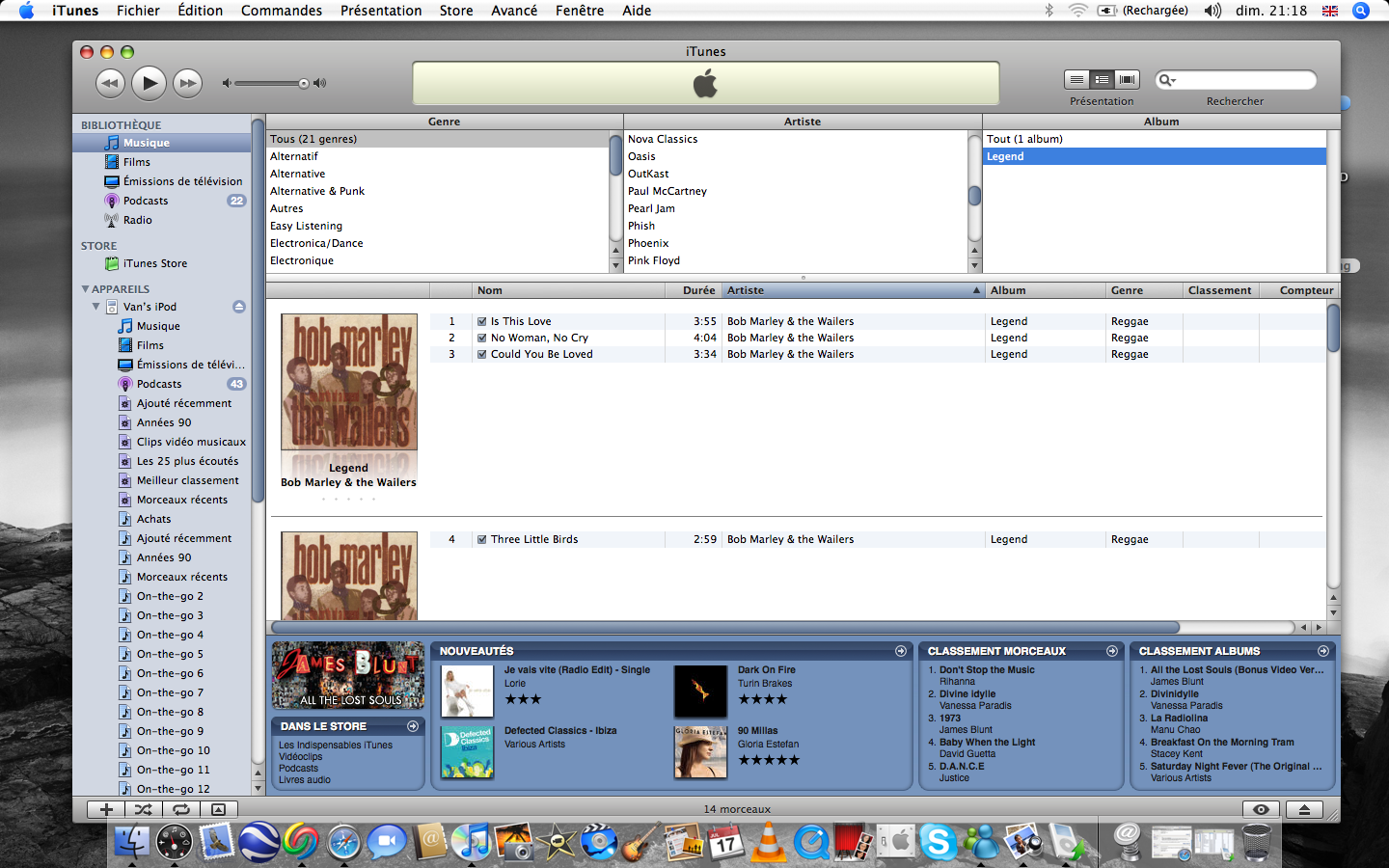Viewport: 1389px width, 868px height.
Task: Uncheck the Is This Love track
Action: coord(481,322)
